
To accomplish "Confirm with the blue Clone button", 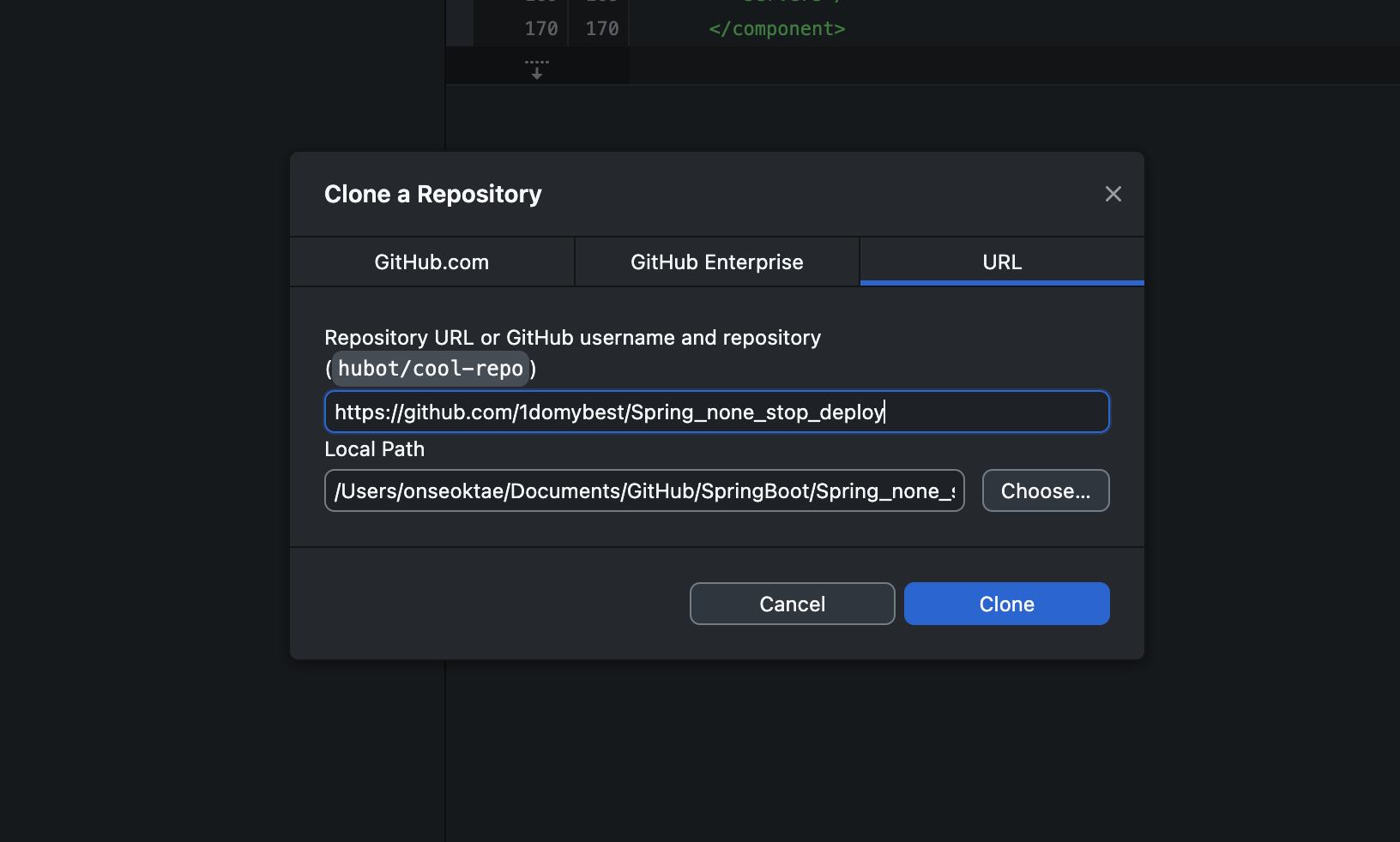I will click(x=1006, y=604).
